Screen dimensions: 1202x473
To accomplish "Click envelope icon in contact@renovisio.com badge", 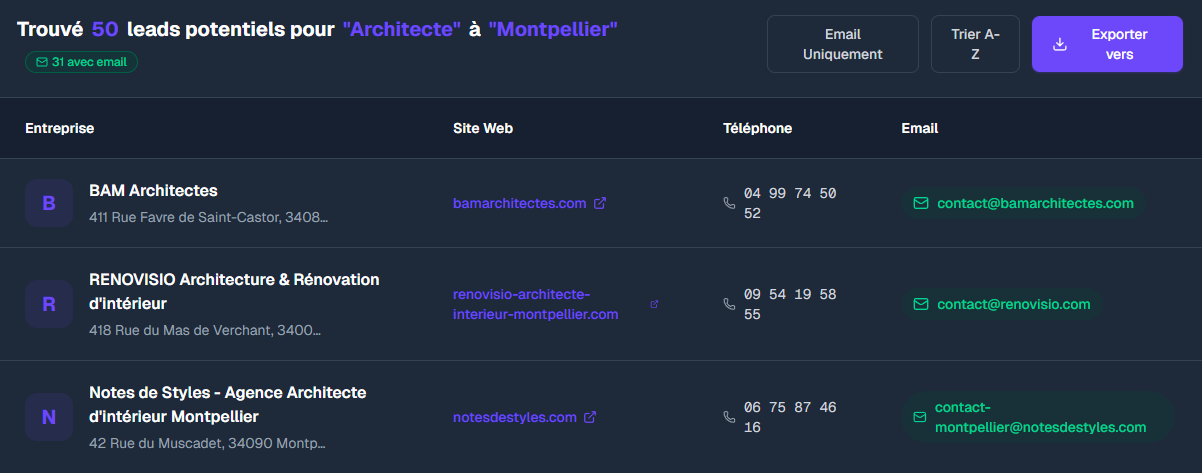I will click(x=921, y=304).
